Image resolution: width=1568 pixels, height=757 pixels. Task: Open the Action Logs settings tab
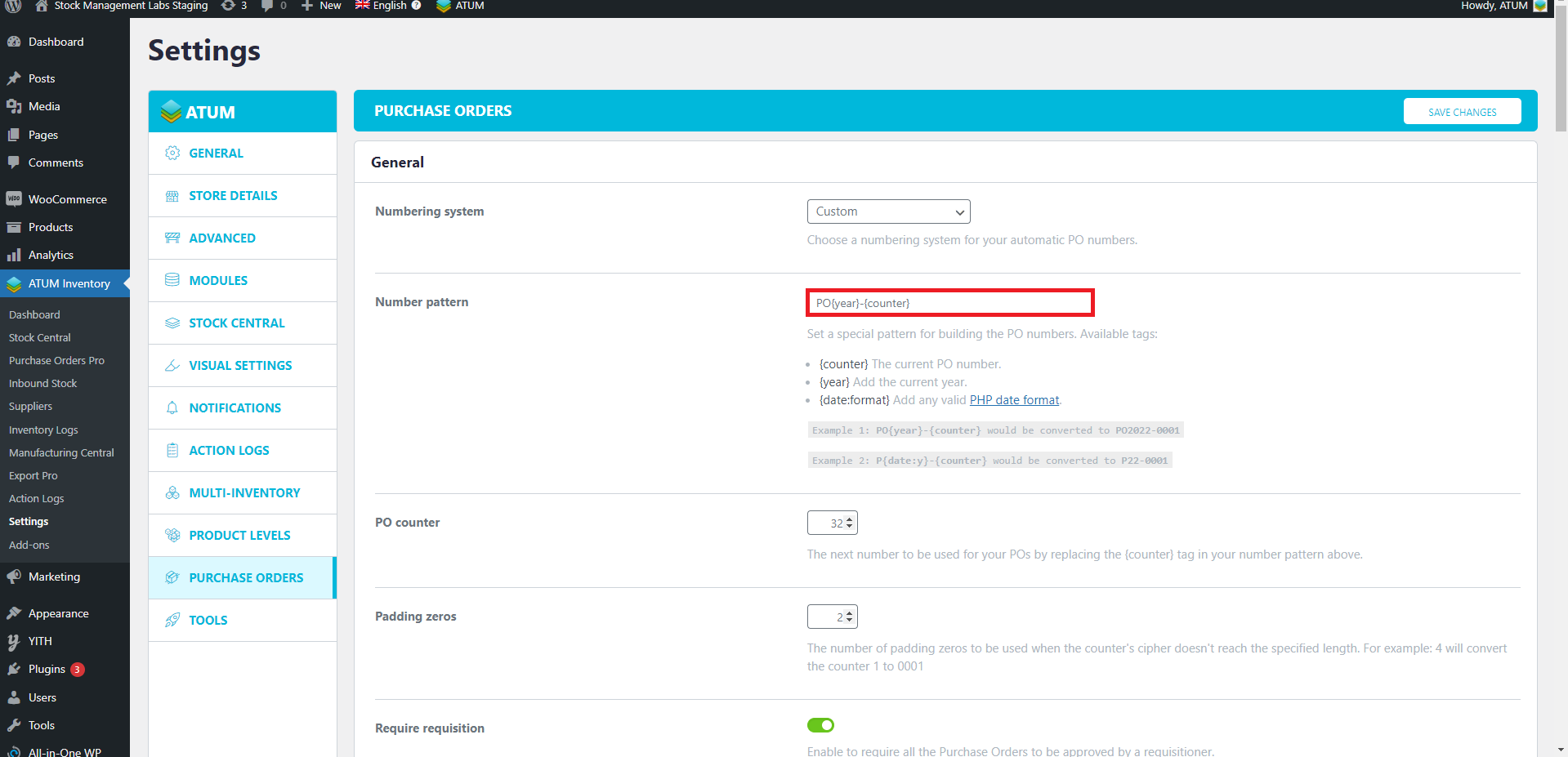pyautogui.click(x=243, y=451)
